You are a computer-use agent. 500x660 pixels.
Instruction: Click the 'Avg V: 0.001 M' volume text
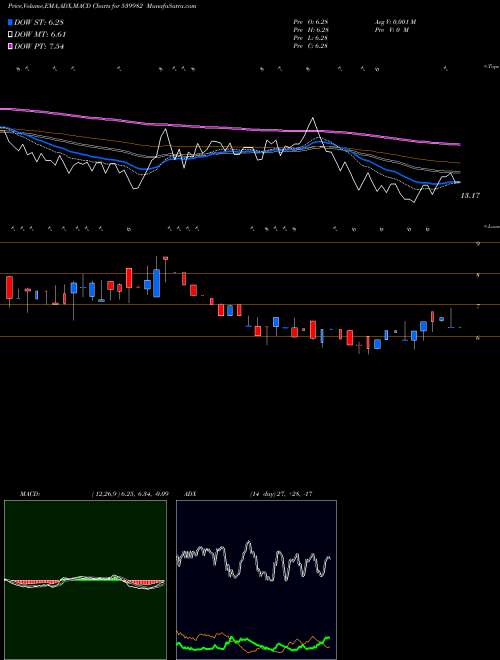[x=395, y=22]
